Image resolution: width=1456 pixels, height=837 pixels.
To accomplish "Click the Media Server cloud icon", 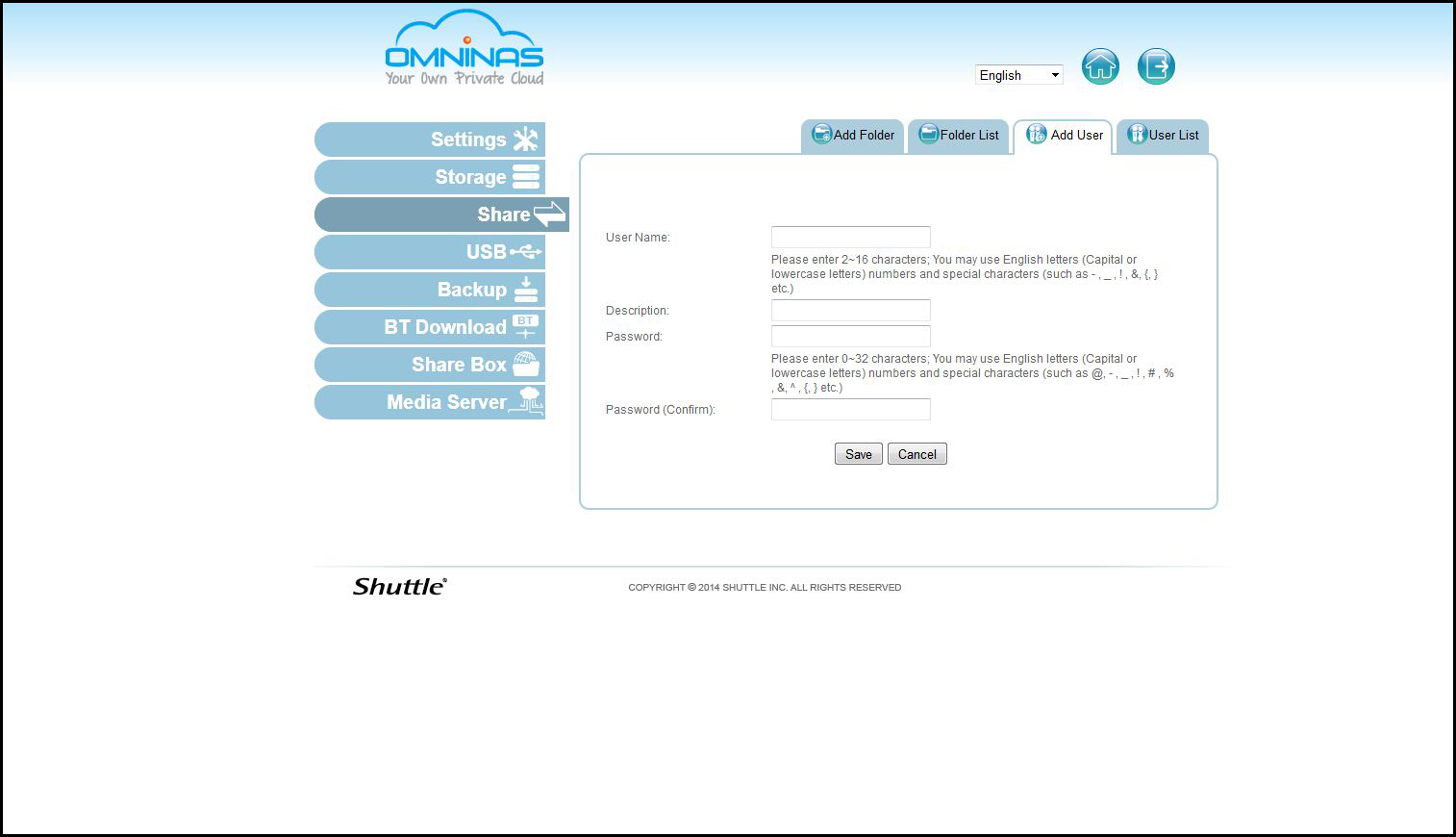I will click(526, 400).
